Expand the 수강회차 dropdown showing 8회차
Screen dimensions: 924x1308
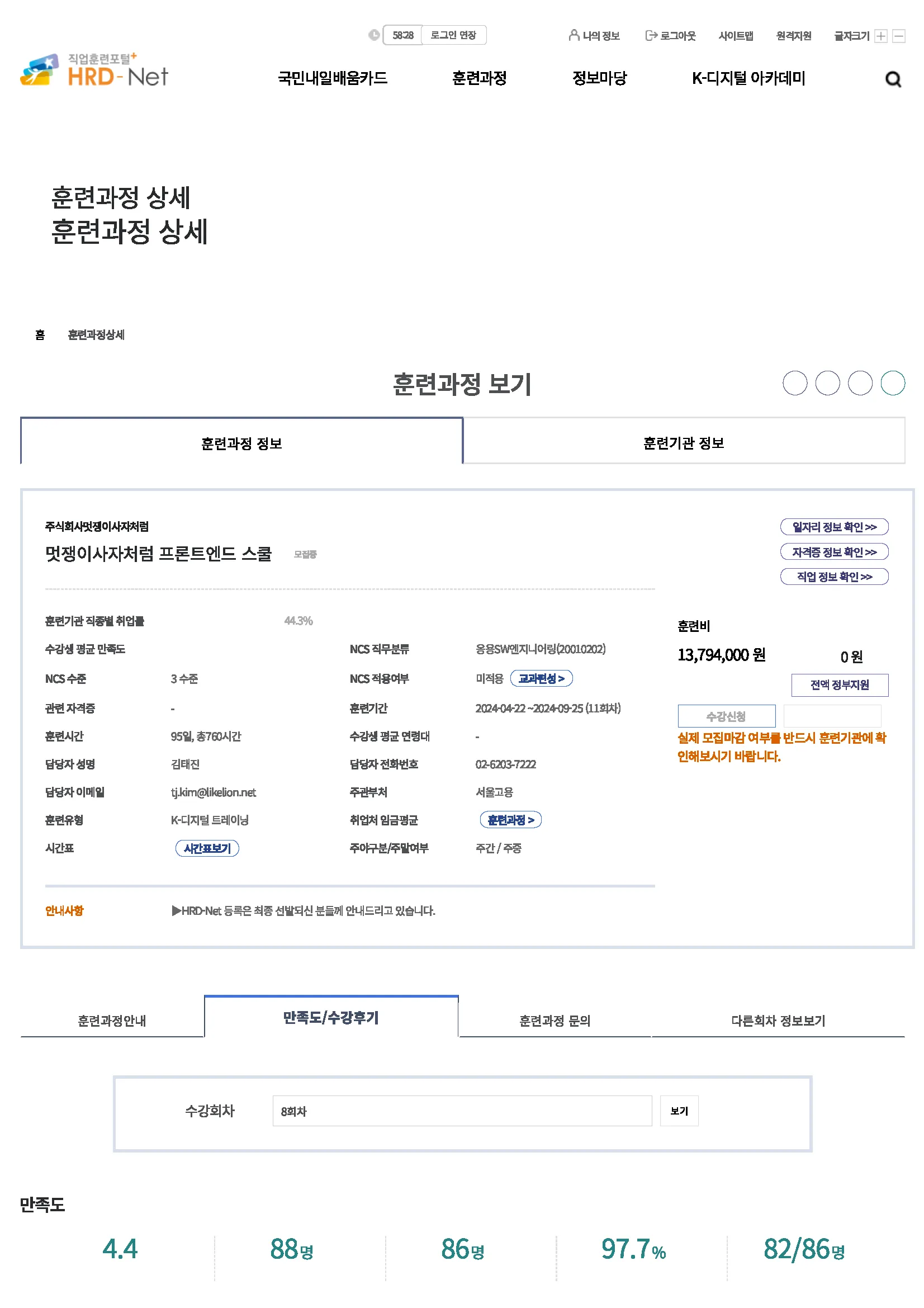[x=462, y=1111]
